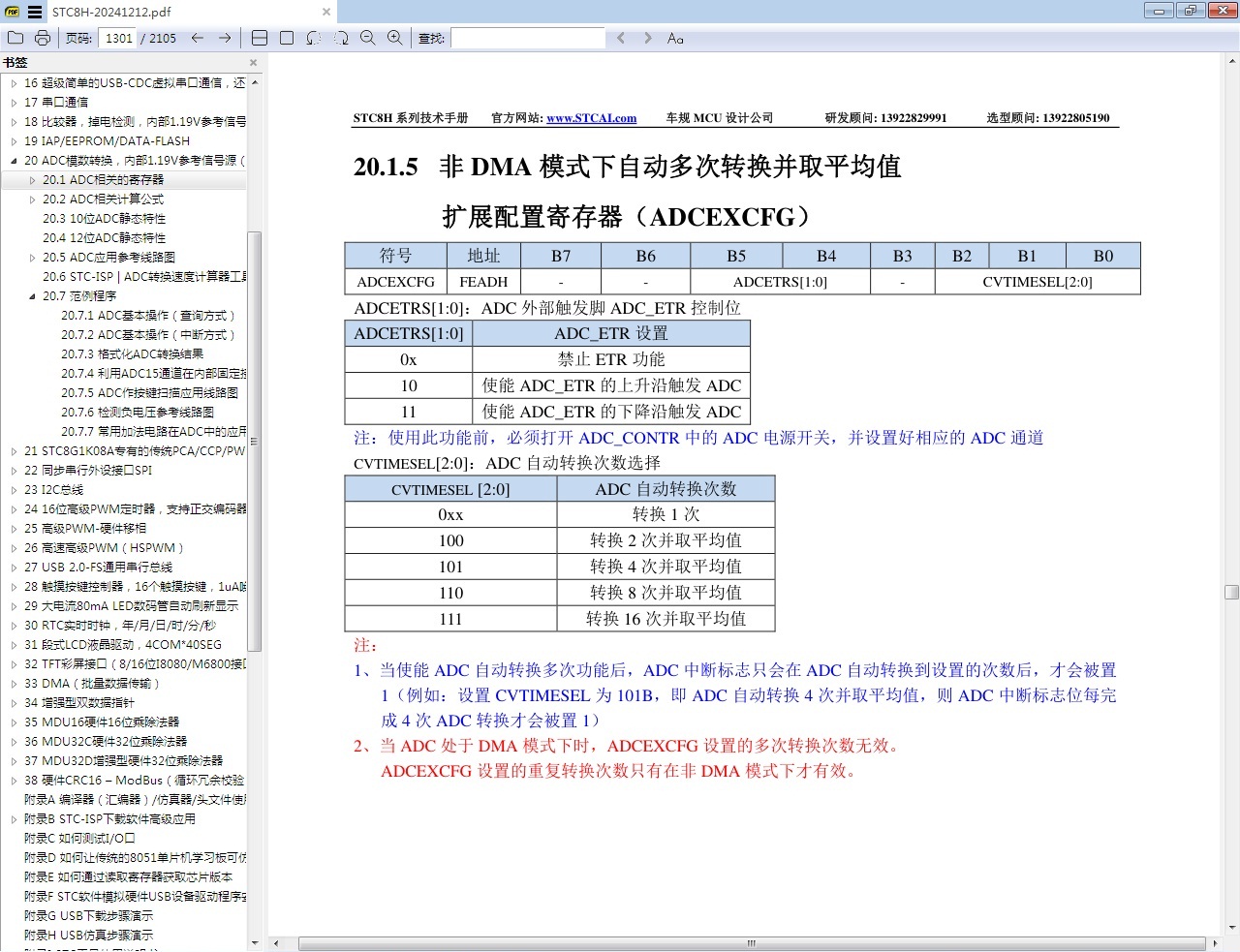Find previous search match arrow
The height and width of the screenshot is (952, 1240).
click(x=621, y=38)
